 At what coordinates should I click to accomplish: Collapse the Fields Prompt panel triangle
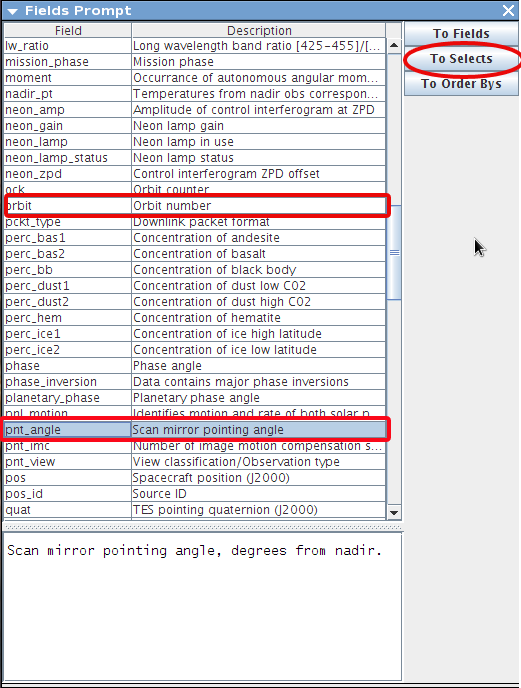click(x=12, y=11)
